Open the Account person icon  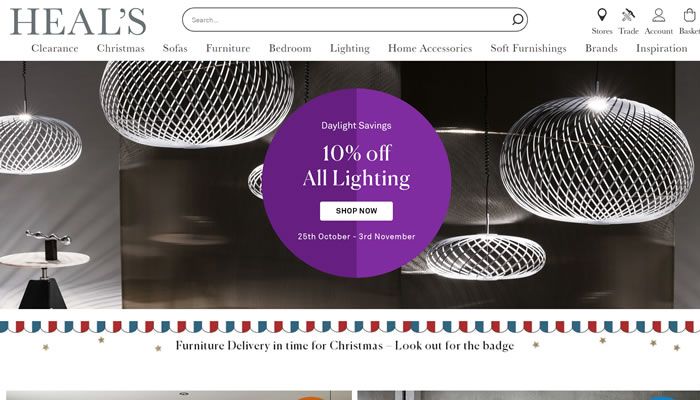pos(658,15)
